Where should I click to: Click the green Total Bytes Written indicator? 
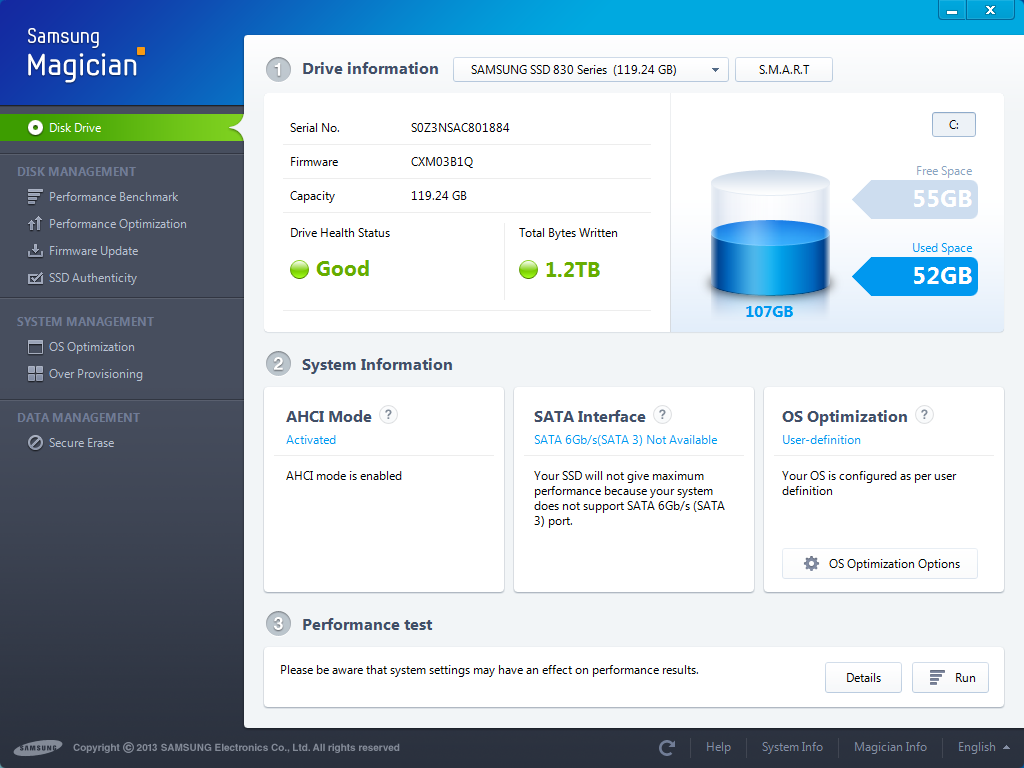[528, 269]
